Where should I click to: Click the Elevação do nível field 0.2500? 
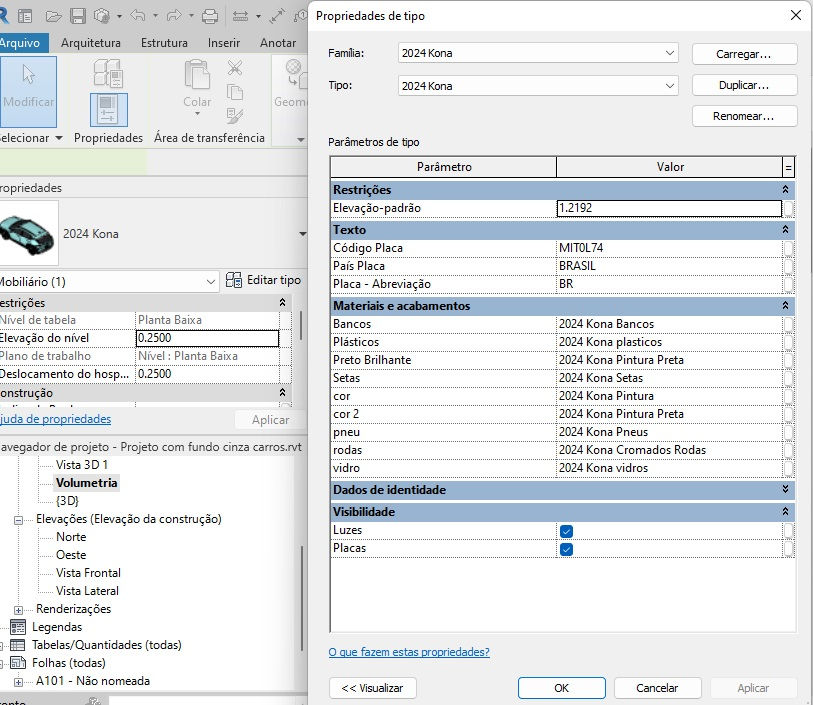click(x=207, y=339)
